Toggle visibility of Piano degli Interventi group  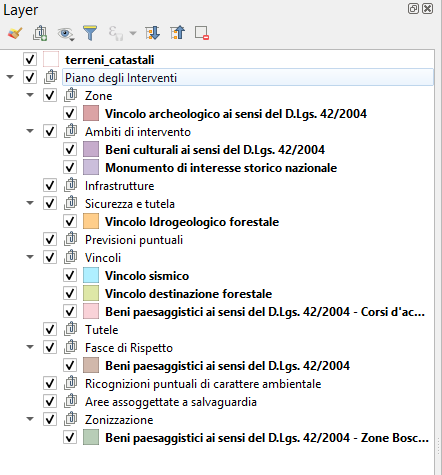pos(30,77)
